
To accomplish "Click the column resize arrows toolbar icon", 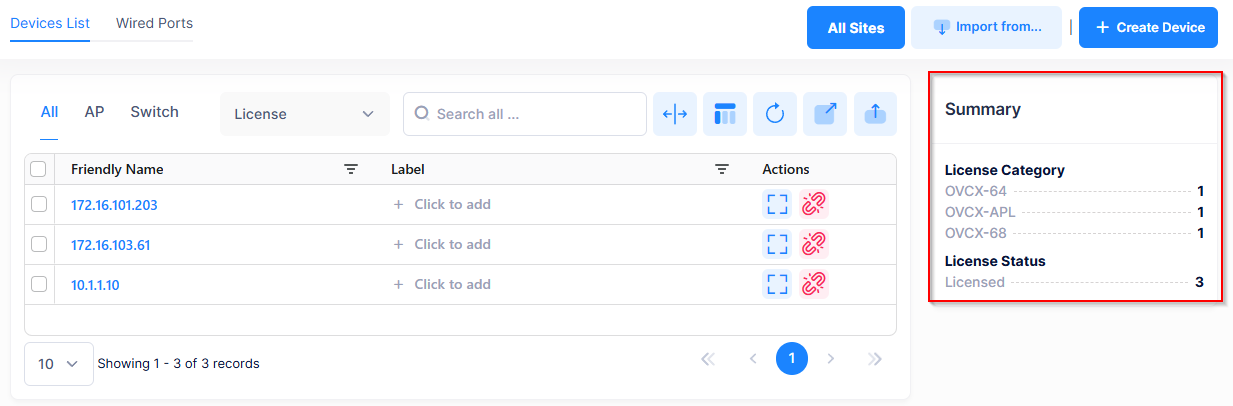I will point(675,114).
